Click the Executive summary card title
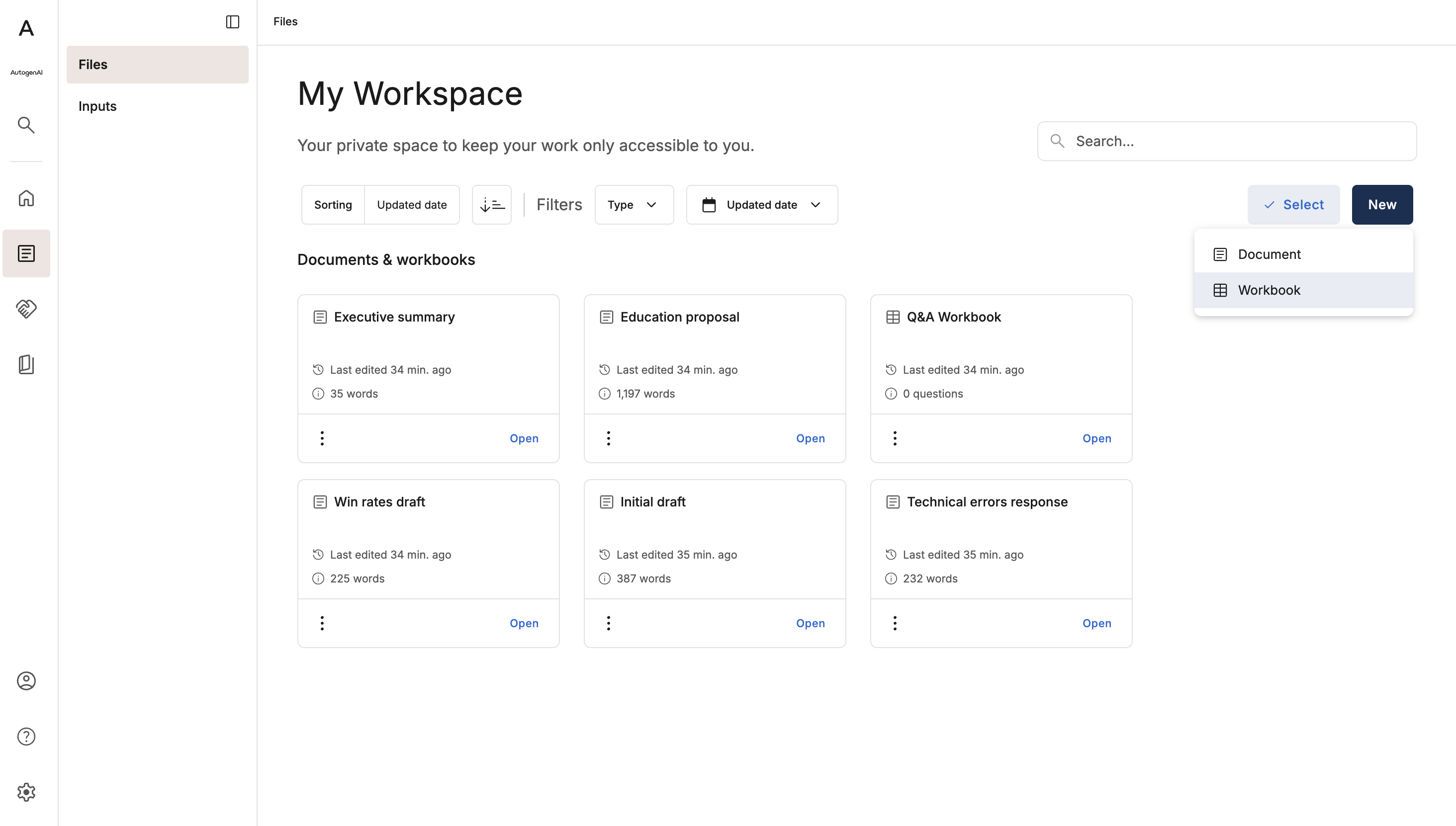This screenshot has height=826, width=1456. [394, 317]
